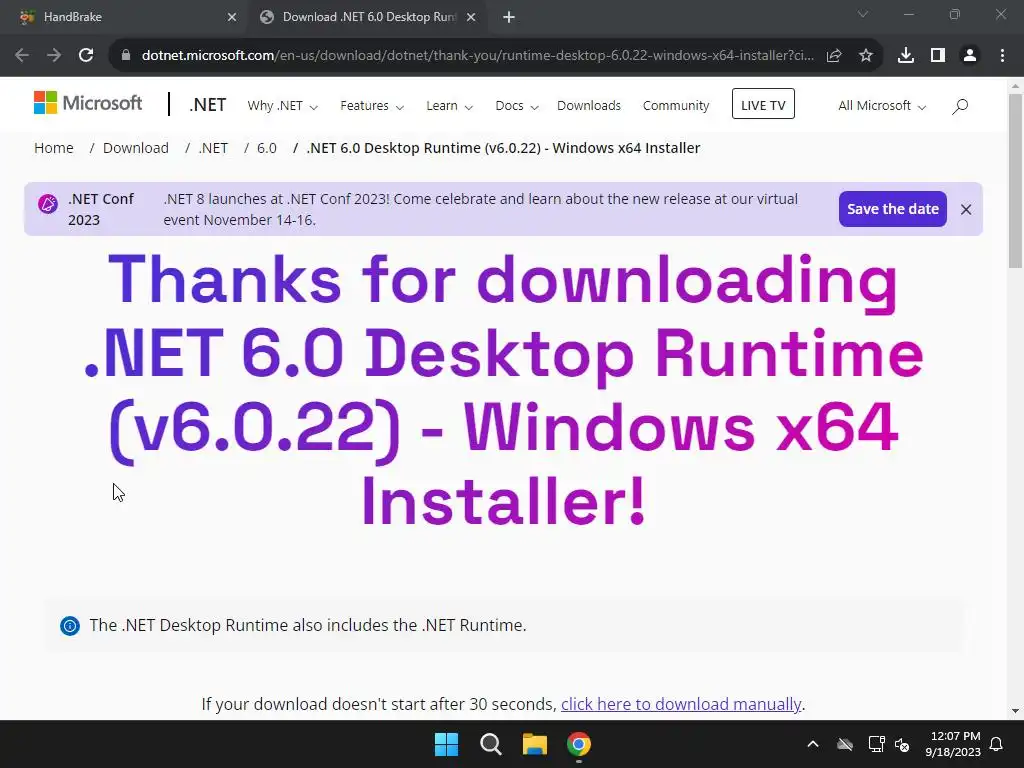Show hidden tray icons chevron
Image resolution: width=1024 pixels, height=768 pixels.
(x=813, y=744)
